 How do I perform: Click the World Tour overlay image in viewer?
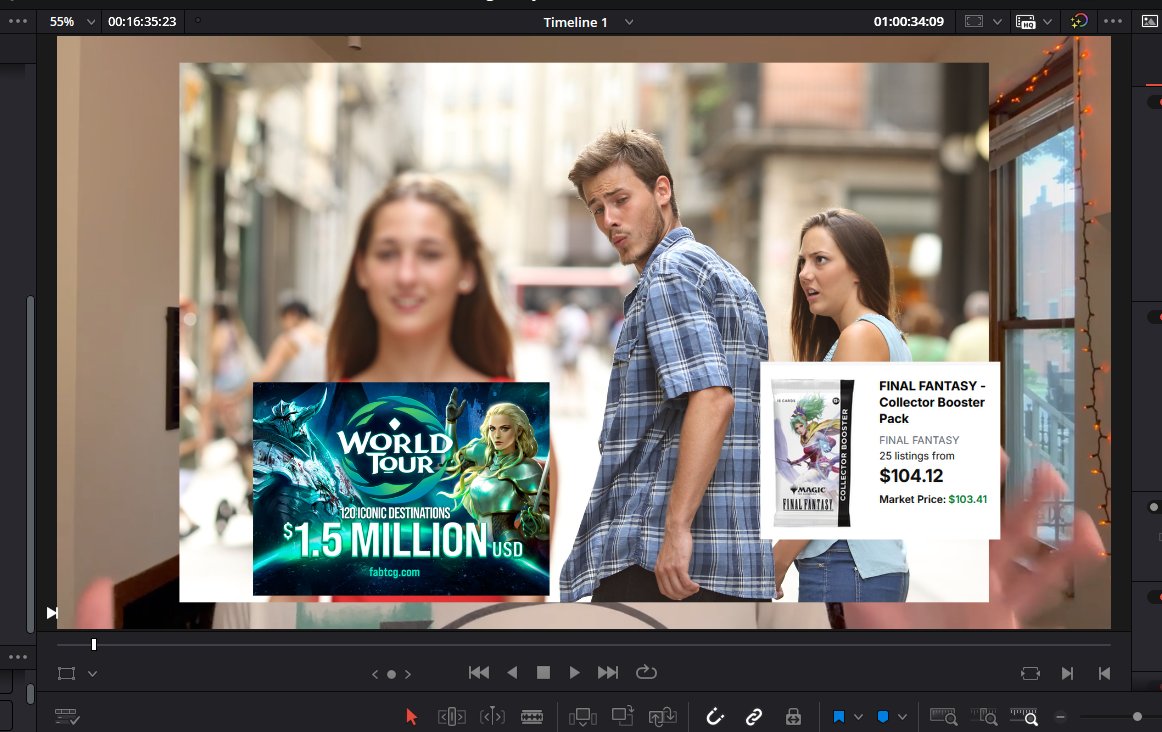401,489
